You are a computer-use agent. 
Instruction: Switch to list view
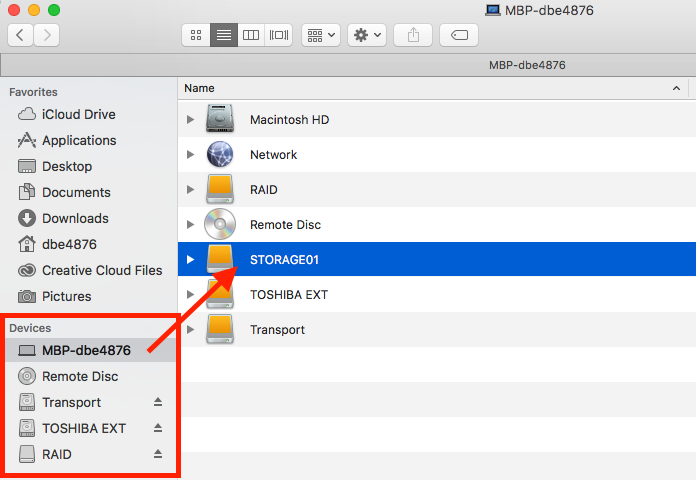(224, 35)
